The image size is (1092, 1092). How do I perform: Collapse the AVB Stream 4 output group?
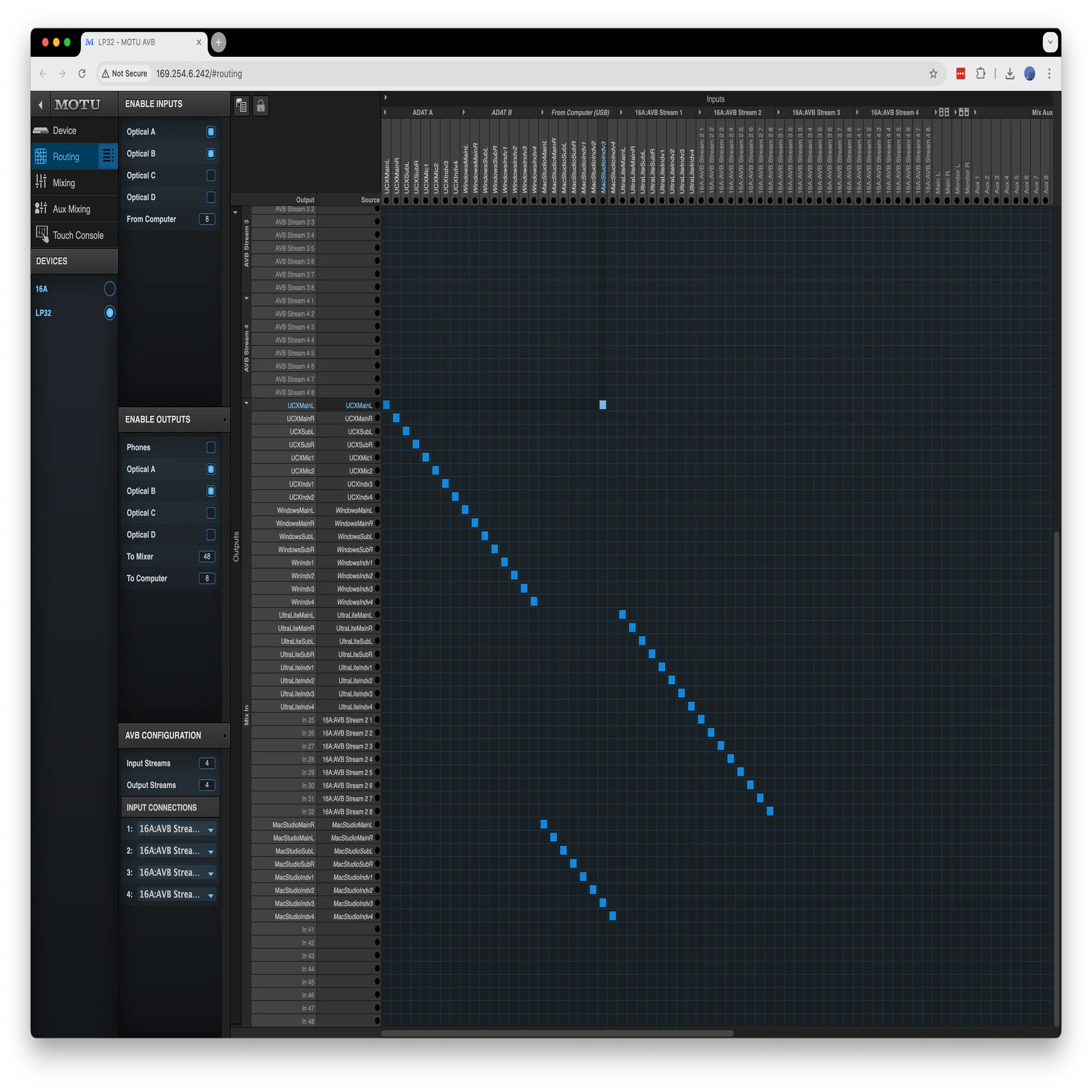(x=246, y=298)
